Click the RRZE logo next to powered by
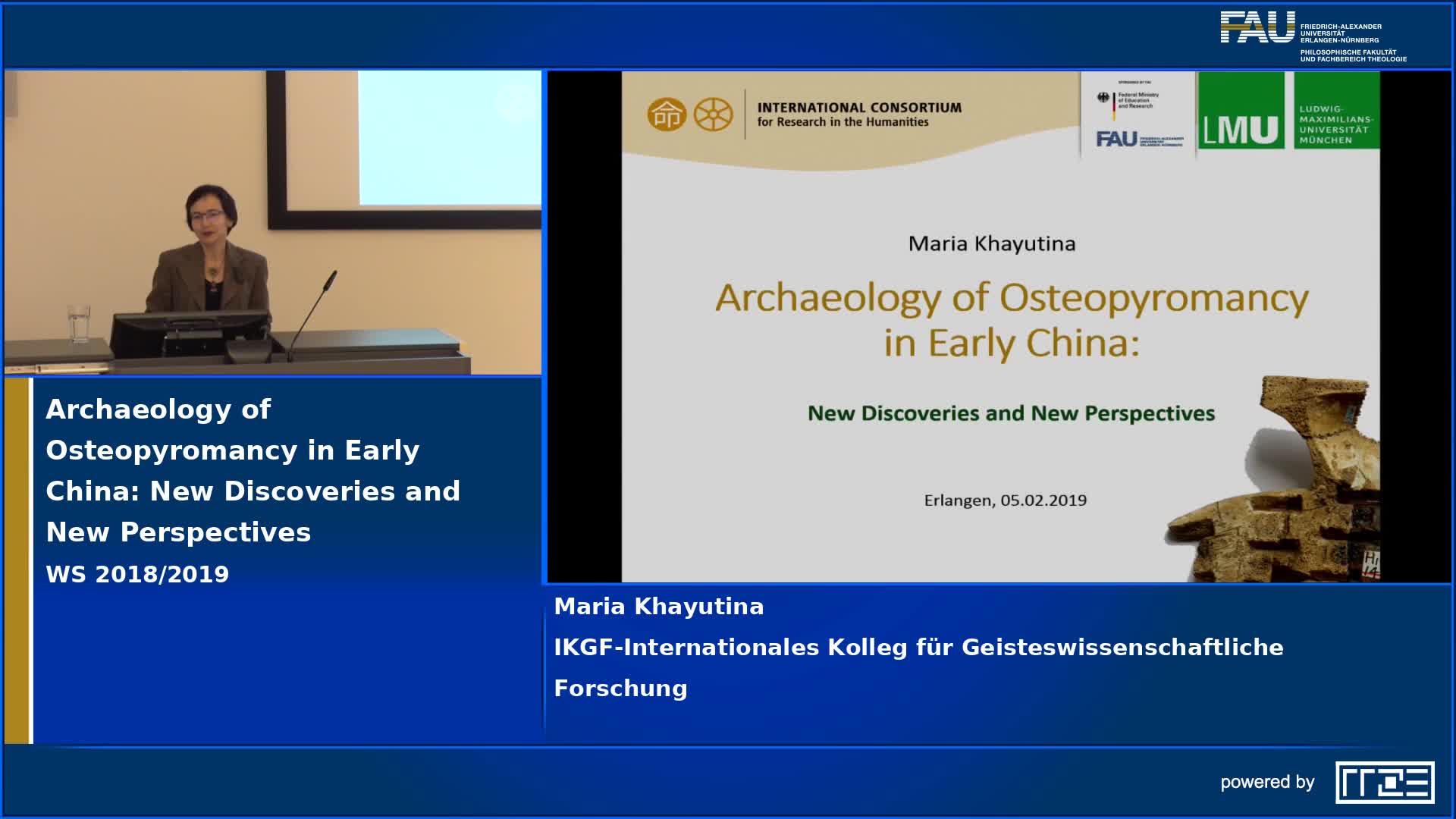The image size is (1456, 819). coord(1384,782)
